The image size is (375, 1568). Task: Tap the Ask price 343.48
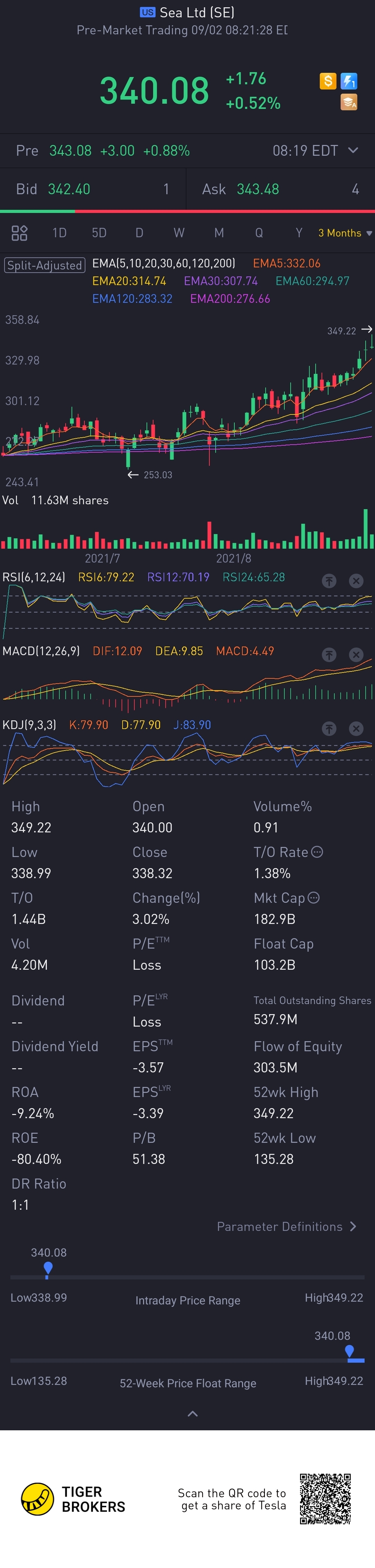258,189
